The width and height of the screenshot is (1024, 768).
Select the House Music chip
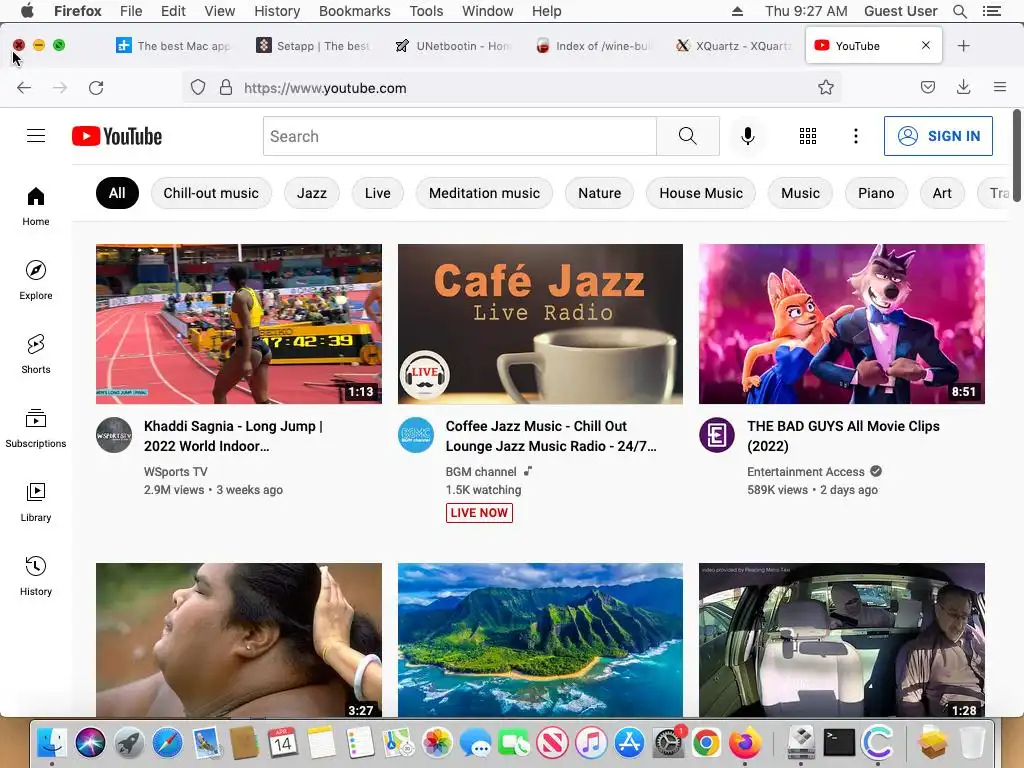tap(701, 193)
